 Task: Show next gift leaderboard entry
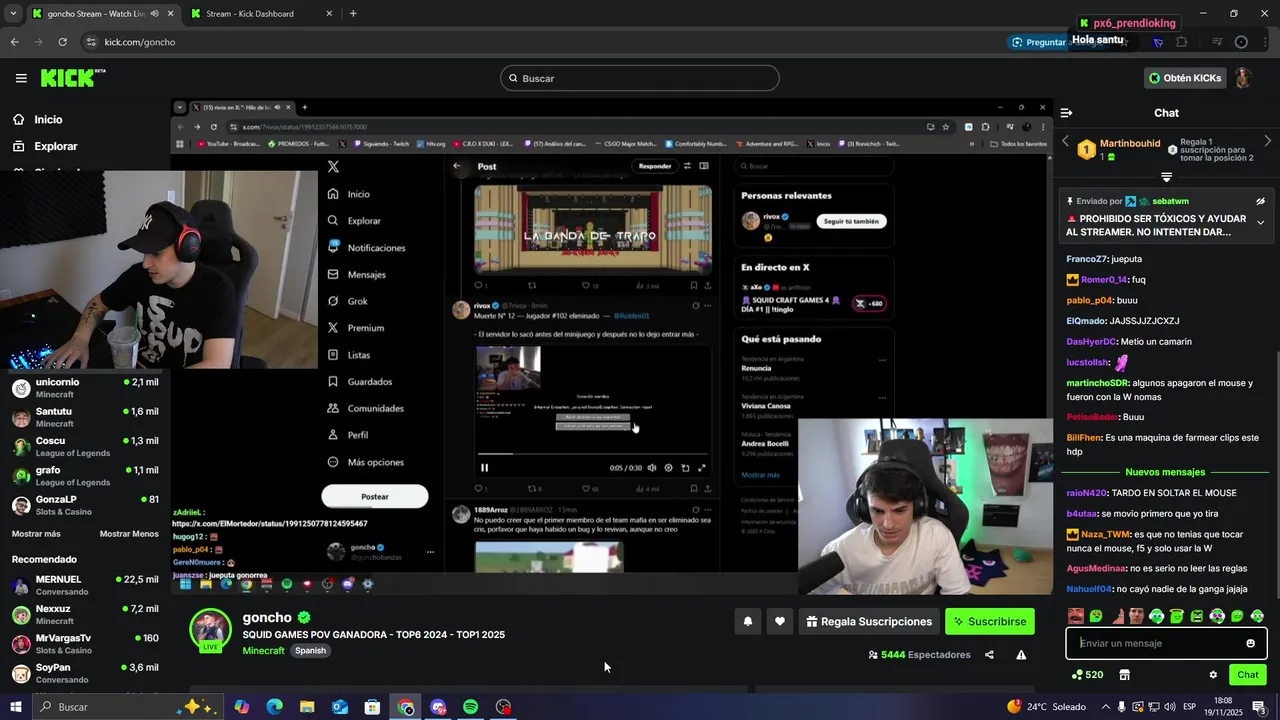[x=1268, y=142]
